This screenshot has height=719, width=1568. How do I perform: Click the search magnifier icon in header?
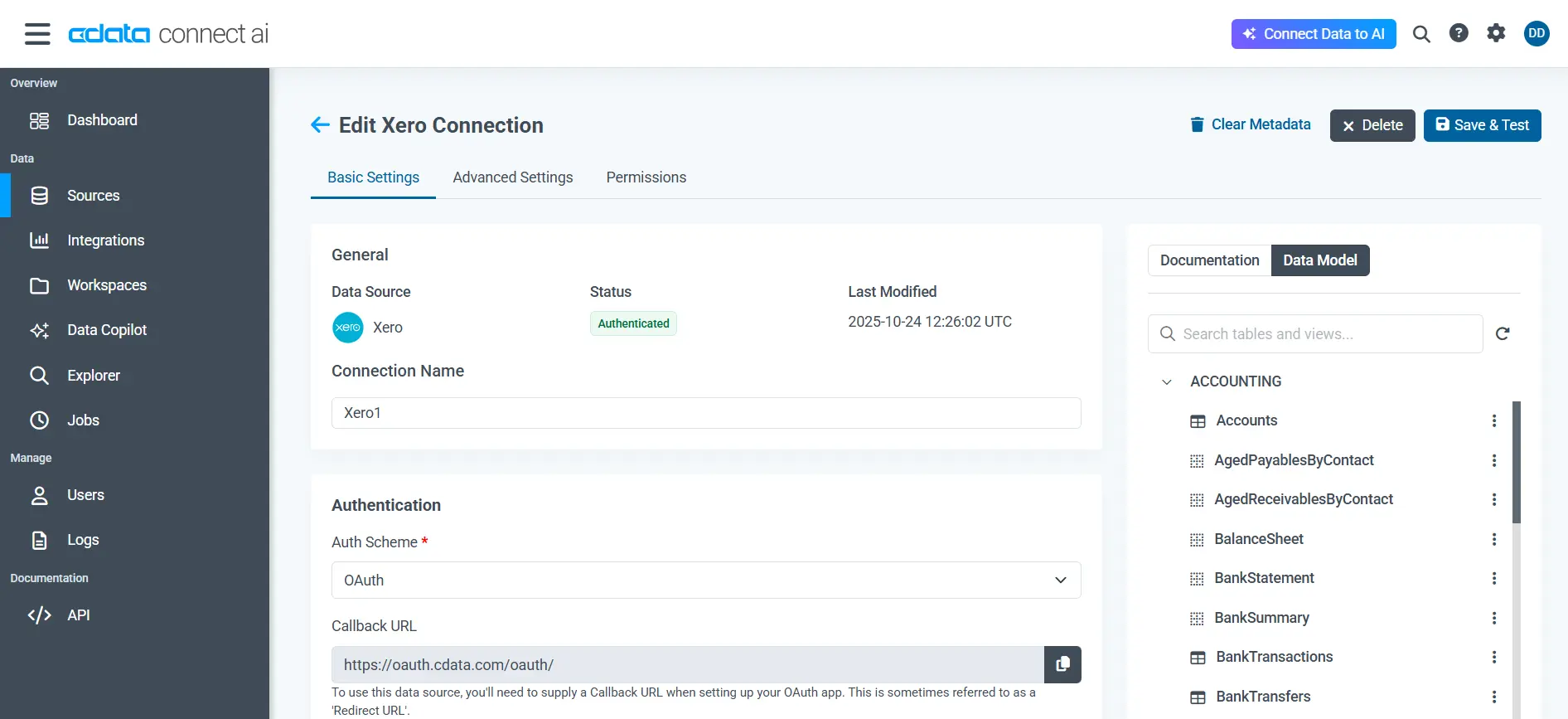point(1421,34)
